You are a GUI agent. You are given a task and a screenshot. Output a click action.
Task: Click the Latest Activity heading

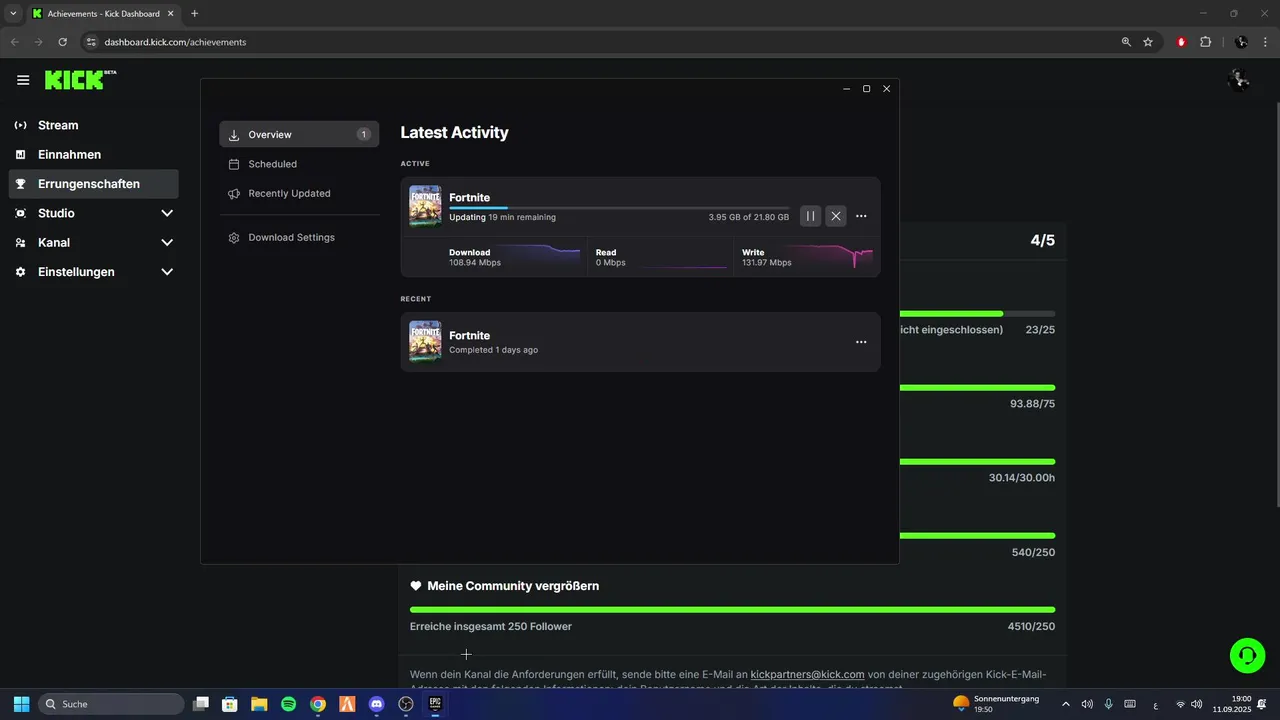point(454,132)
